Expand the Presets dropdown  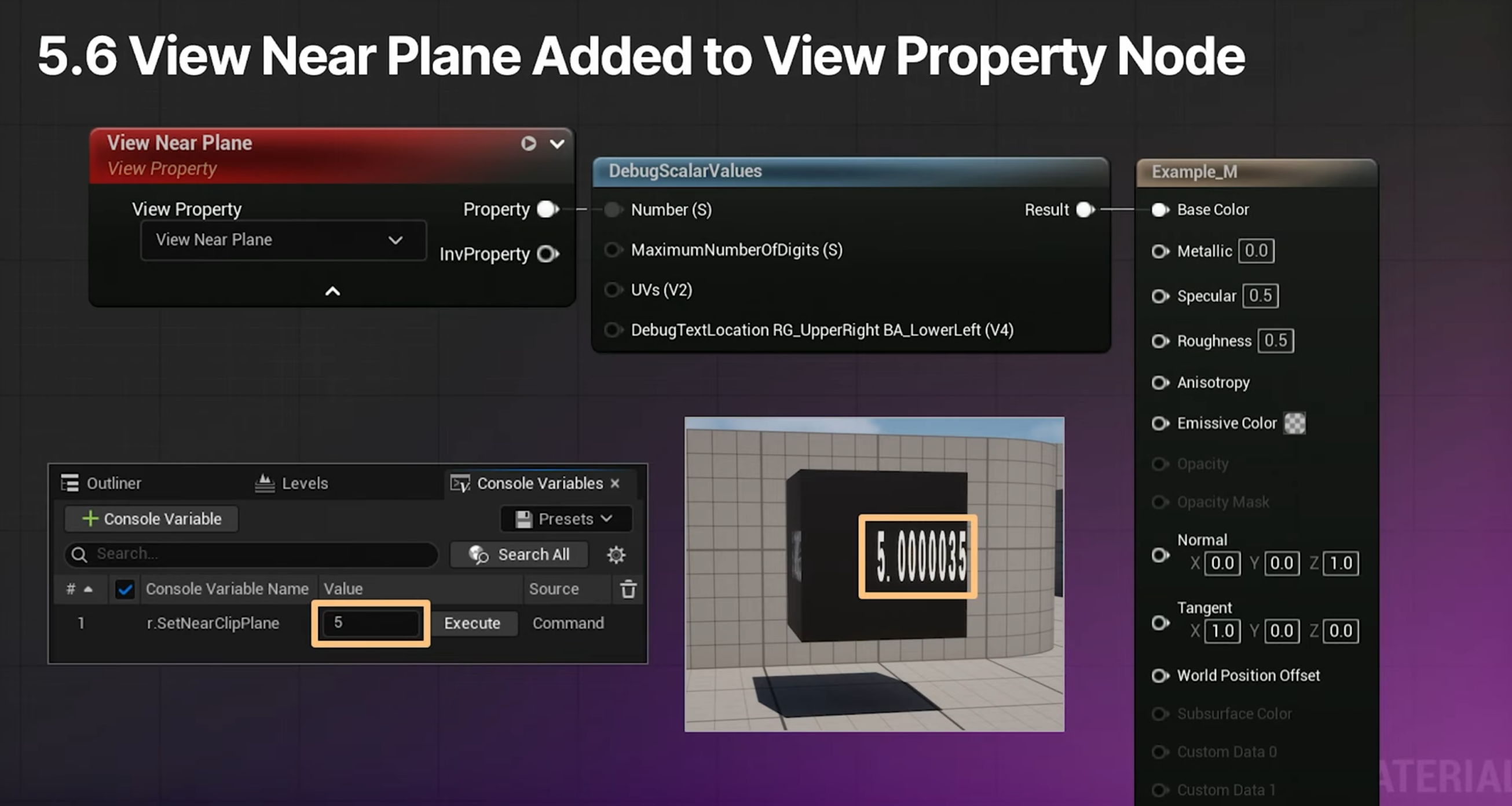(x=565, y=519)
